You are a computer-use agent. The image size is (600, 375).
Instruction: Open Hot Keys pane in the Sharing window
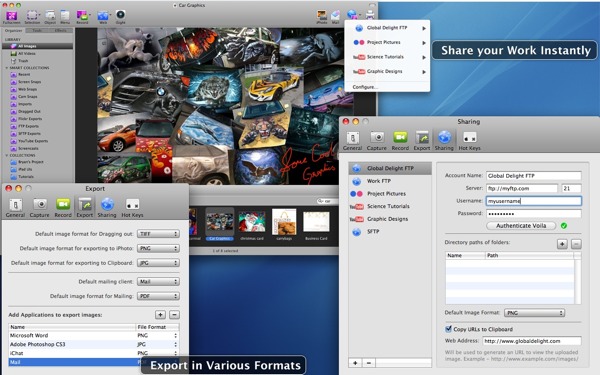tap(470, 141)
